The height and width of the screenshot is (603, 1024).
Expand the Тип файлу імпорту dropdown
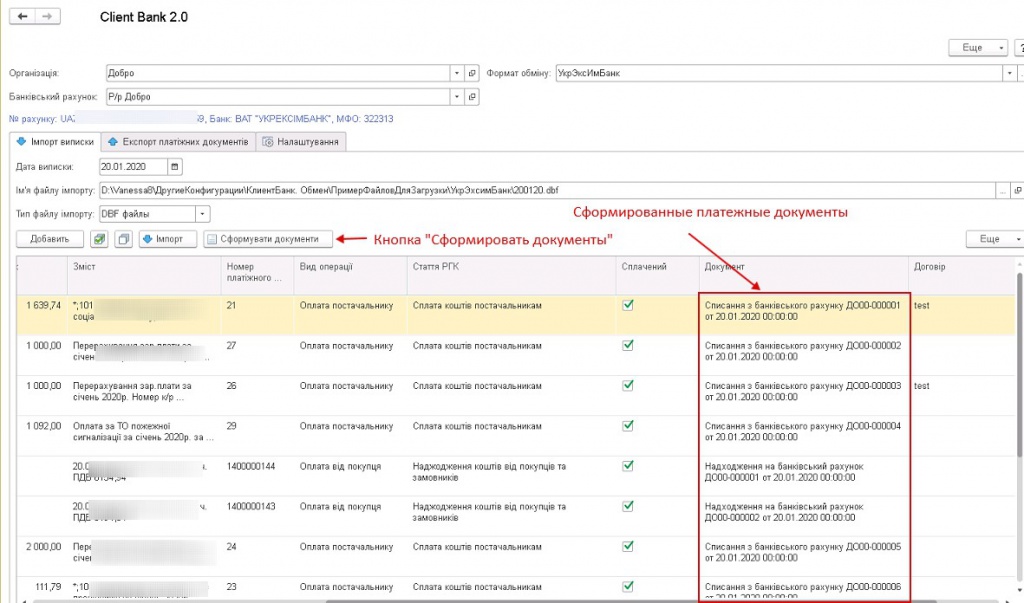(202, 214)
